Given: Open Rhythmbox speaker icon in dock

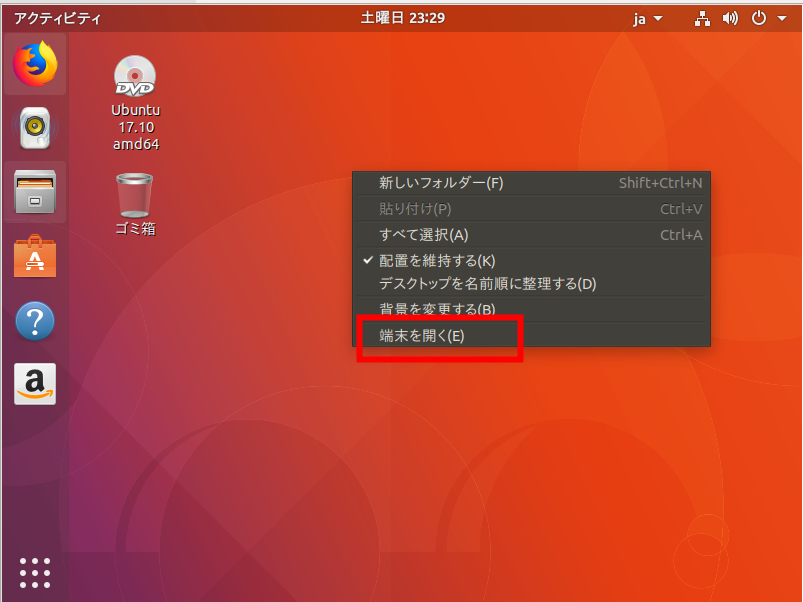Looking at the screenshot, I should point(35,127).
